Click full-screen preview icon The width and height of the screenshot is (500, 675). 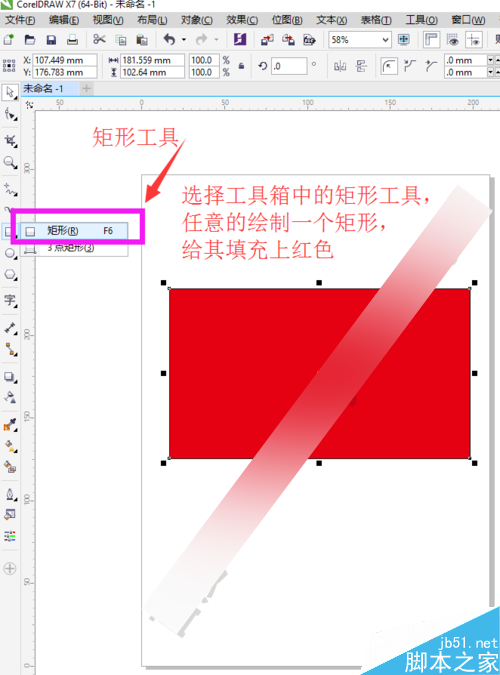tap(404, 40)
